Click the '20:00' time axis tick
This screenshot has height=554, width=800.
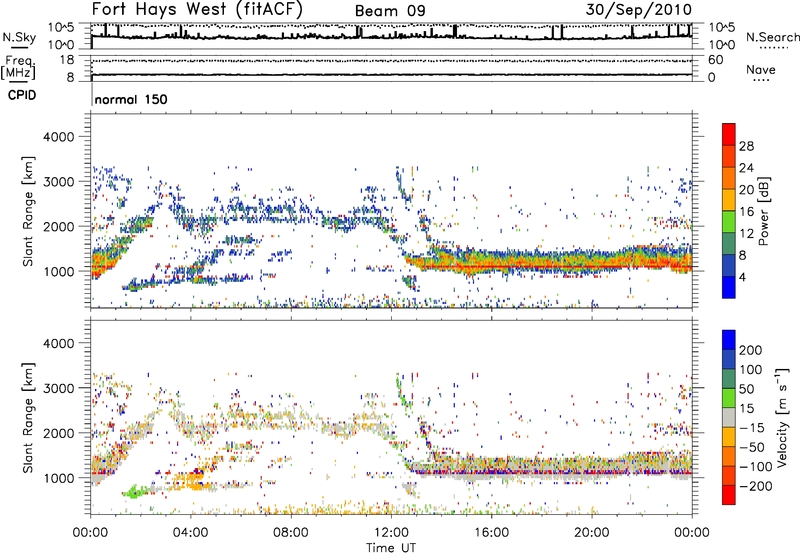(x=591, y=533)
